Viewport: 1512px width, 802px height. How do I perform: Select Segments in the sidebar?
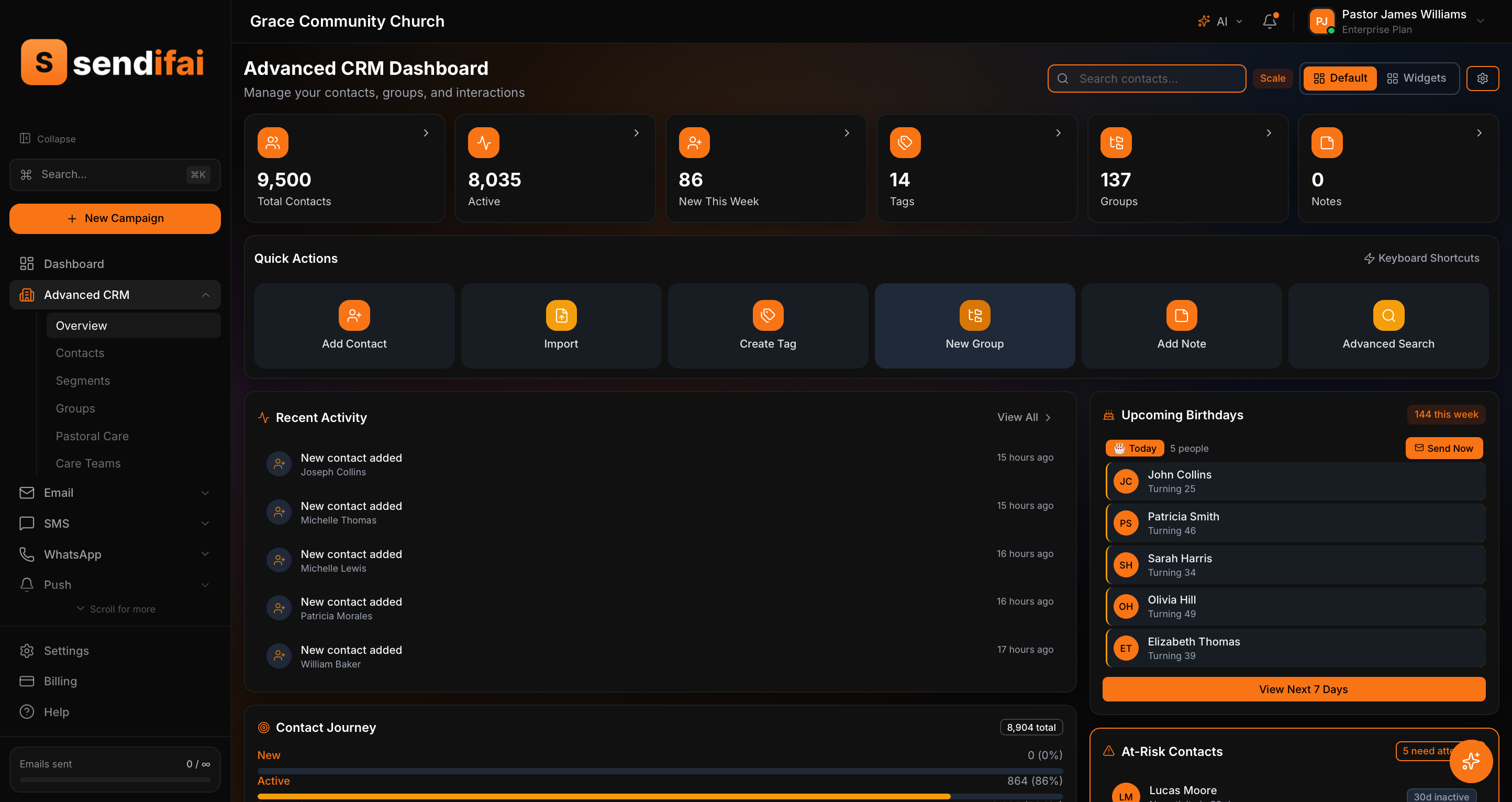(x=83, y=381)
